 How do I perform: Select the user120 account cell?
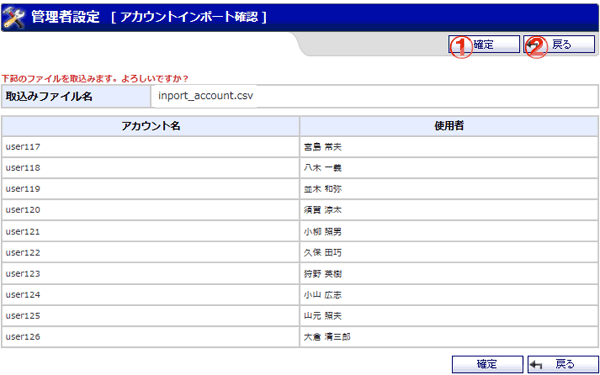click(x=151, y=210)
